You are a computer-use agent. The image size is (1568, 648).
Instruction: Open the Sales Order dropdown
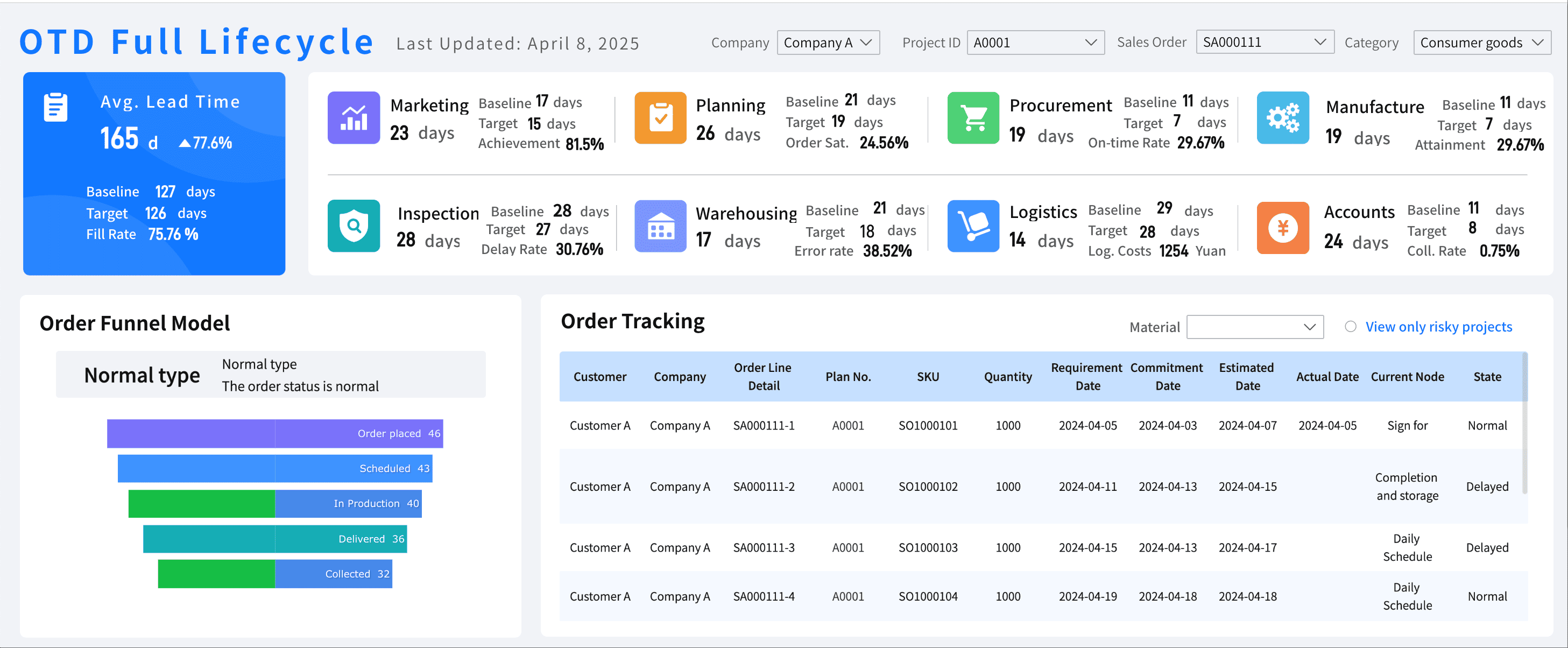pyautogui.click(x=1265, y=42)
